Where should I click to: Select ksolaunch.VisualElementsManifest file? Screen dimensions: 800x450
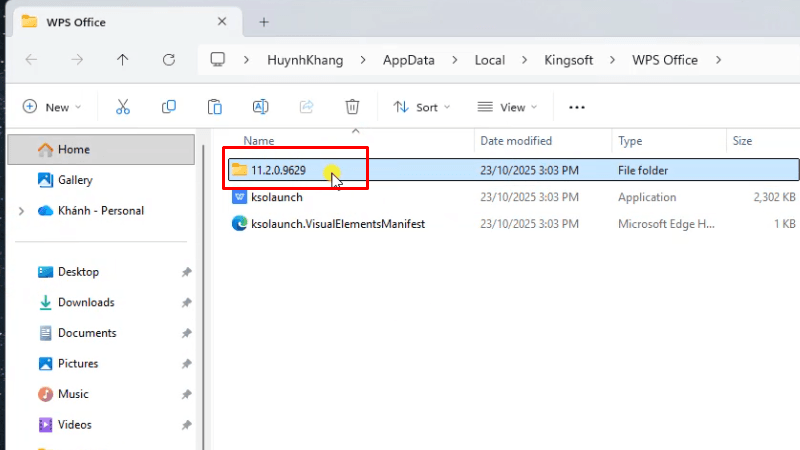coord(338,224)
